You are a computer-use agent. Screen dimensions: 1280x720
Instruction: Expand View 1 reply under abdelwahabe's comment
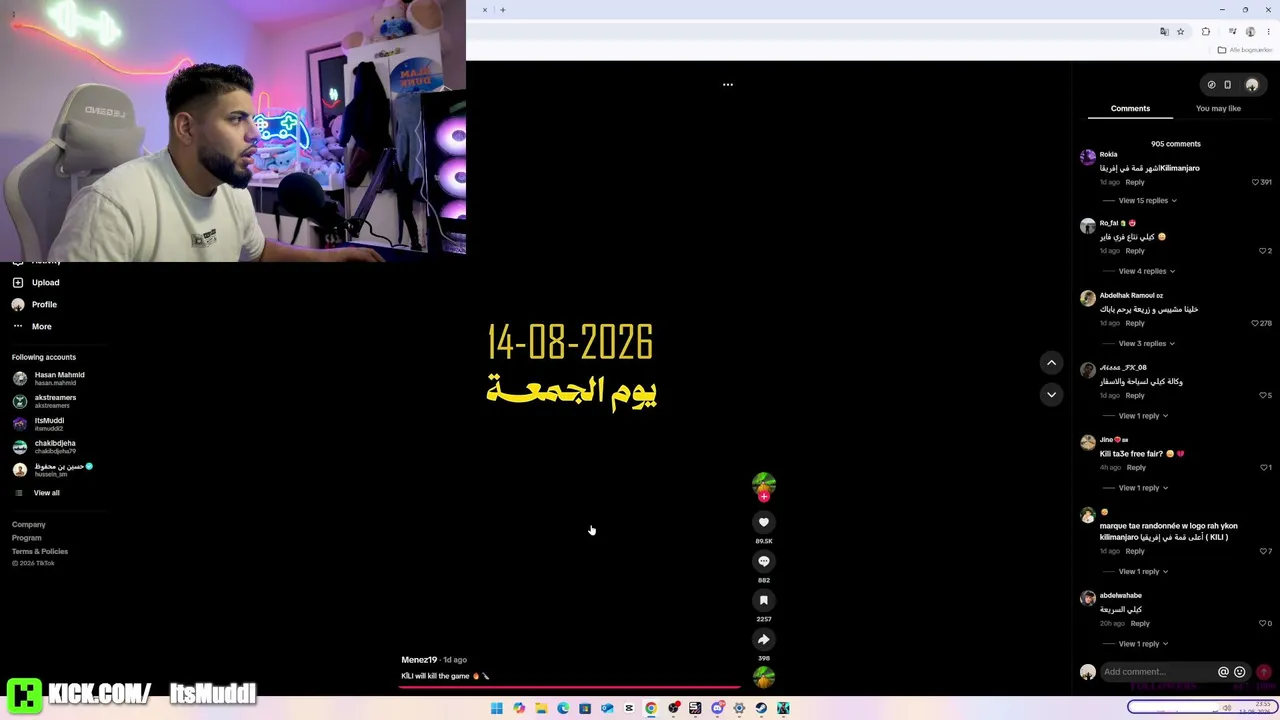(x=1143, y=644)
